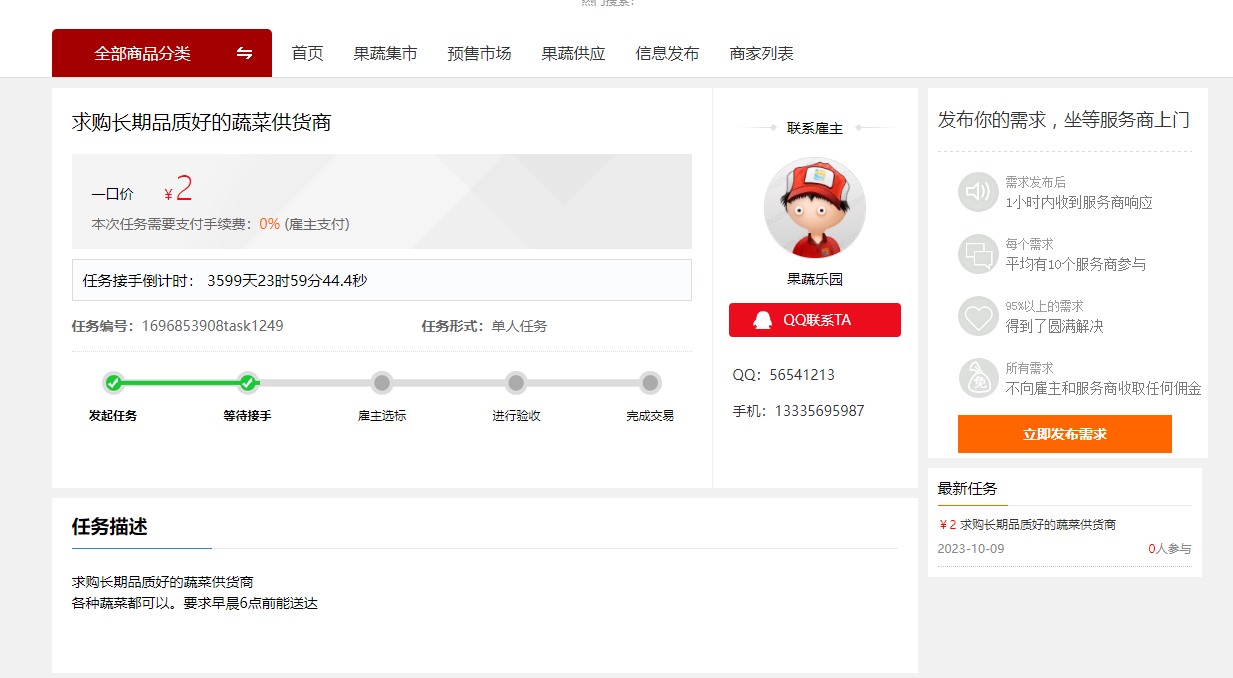The height and width of the screenshot is (678, 1233).
Task: Click the QQ number 56541213
Action: point(802,375)
